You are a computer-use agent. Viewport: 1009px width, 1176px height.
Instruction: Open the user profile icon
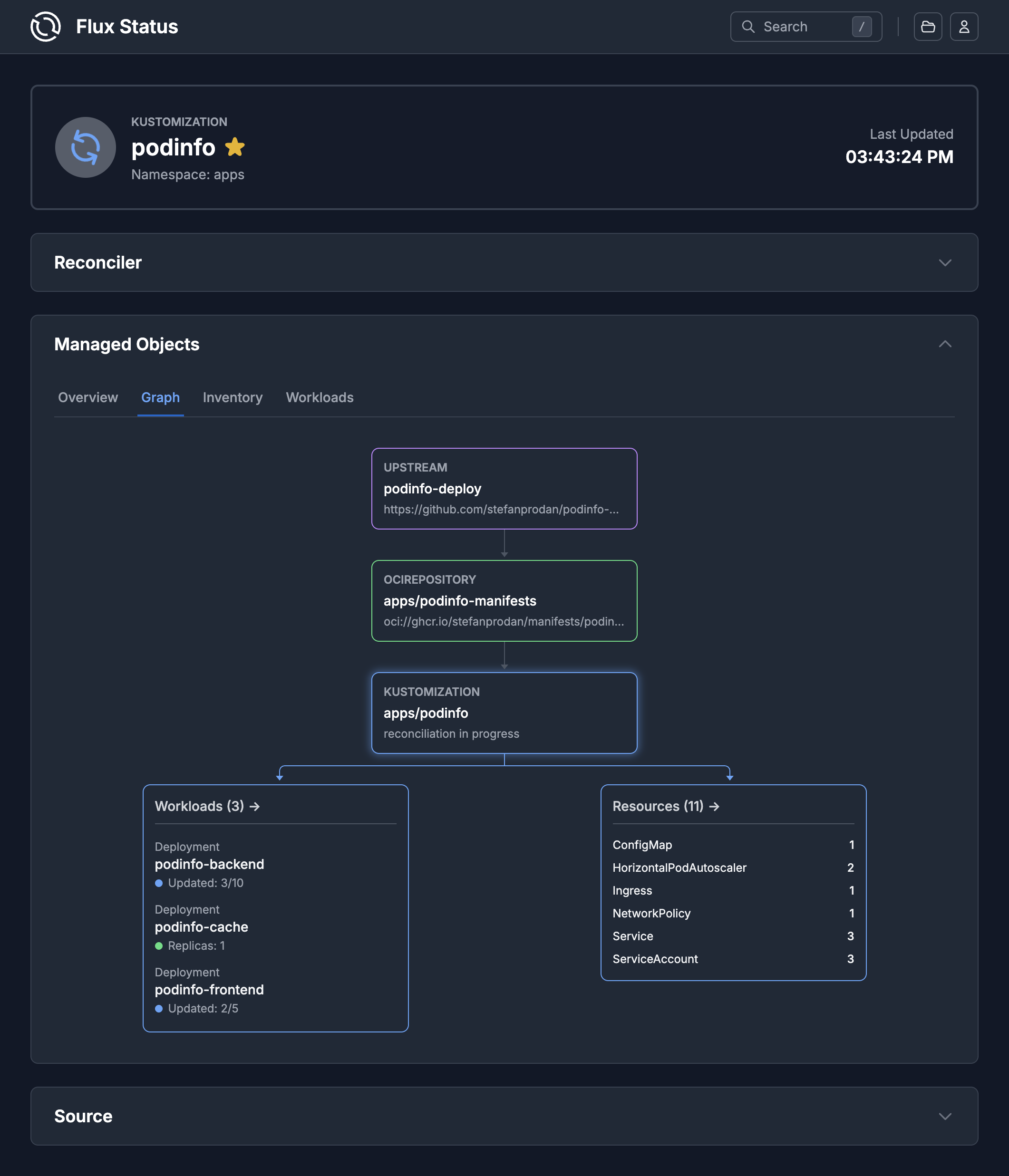[x=963, y=26]
